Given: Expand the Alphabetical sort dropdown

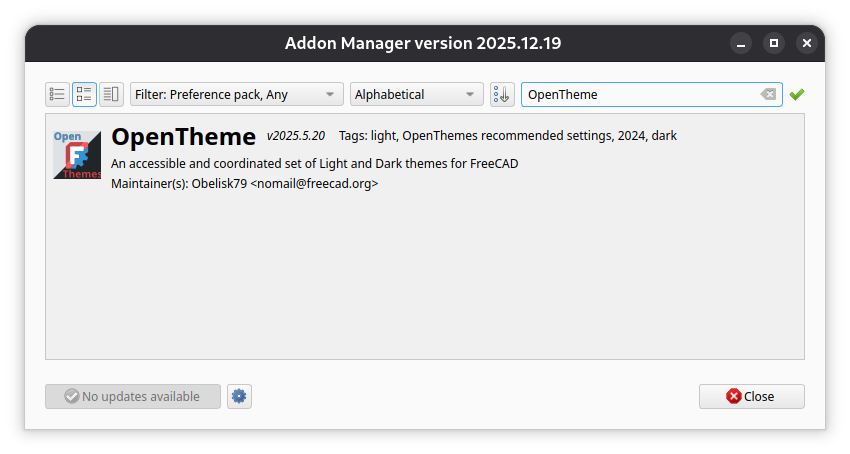Looking at the screenshot, I should point(416,94).
